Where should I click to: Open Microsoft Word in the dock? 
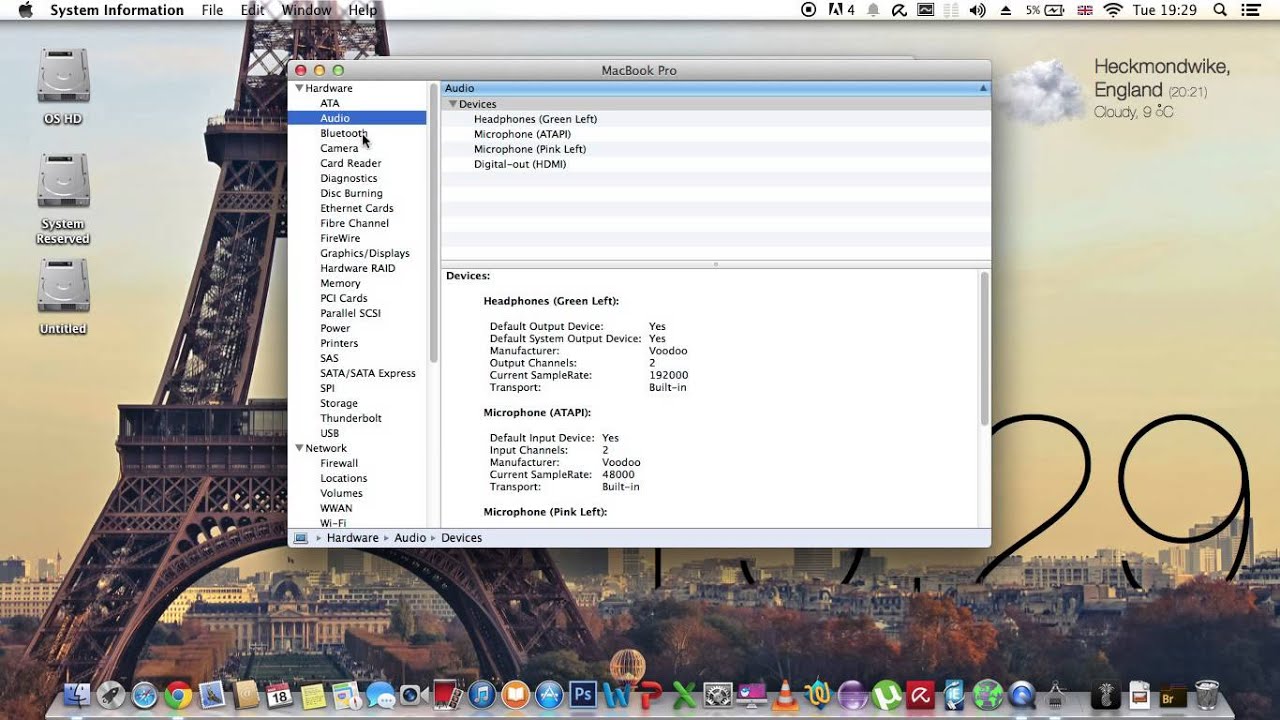(x=616, y=695)
